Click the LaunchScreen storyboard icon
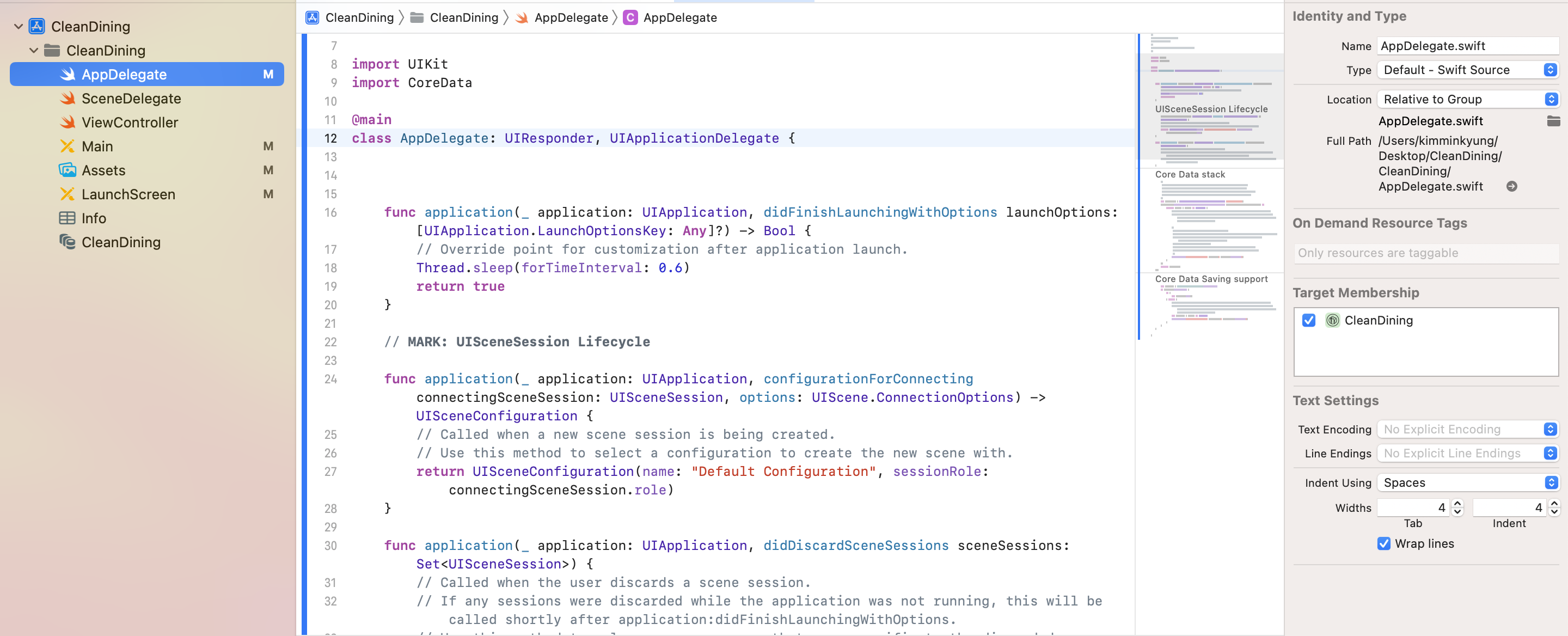 pyautogui.click(x=68, y=194)
